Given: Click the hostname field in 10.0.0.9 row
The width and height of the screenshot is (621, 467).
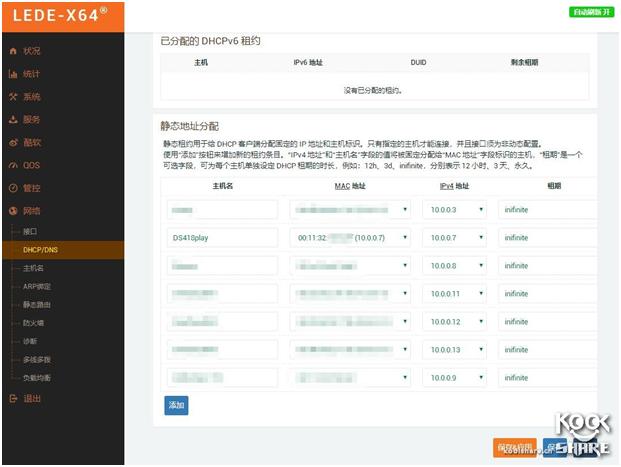Looking at the screenshot, I should [222, 377].
